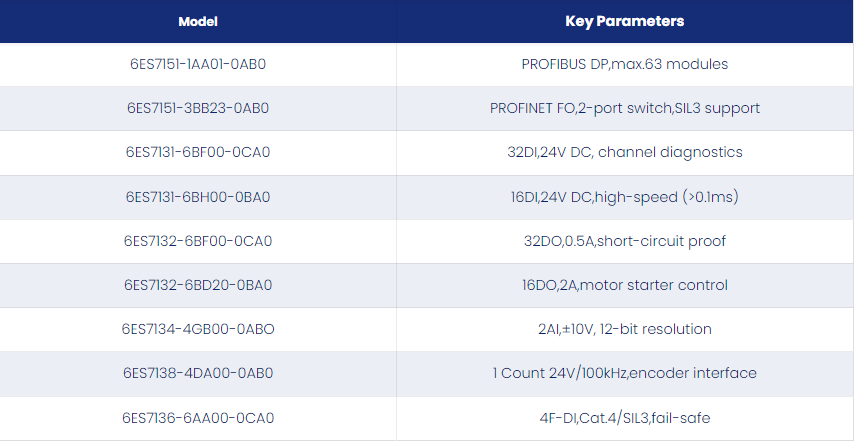Screen dimensions: 855x442
Task: Select 16DI high-speed parameter cell
Action: pos(625,197)
